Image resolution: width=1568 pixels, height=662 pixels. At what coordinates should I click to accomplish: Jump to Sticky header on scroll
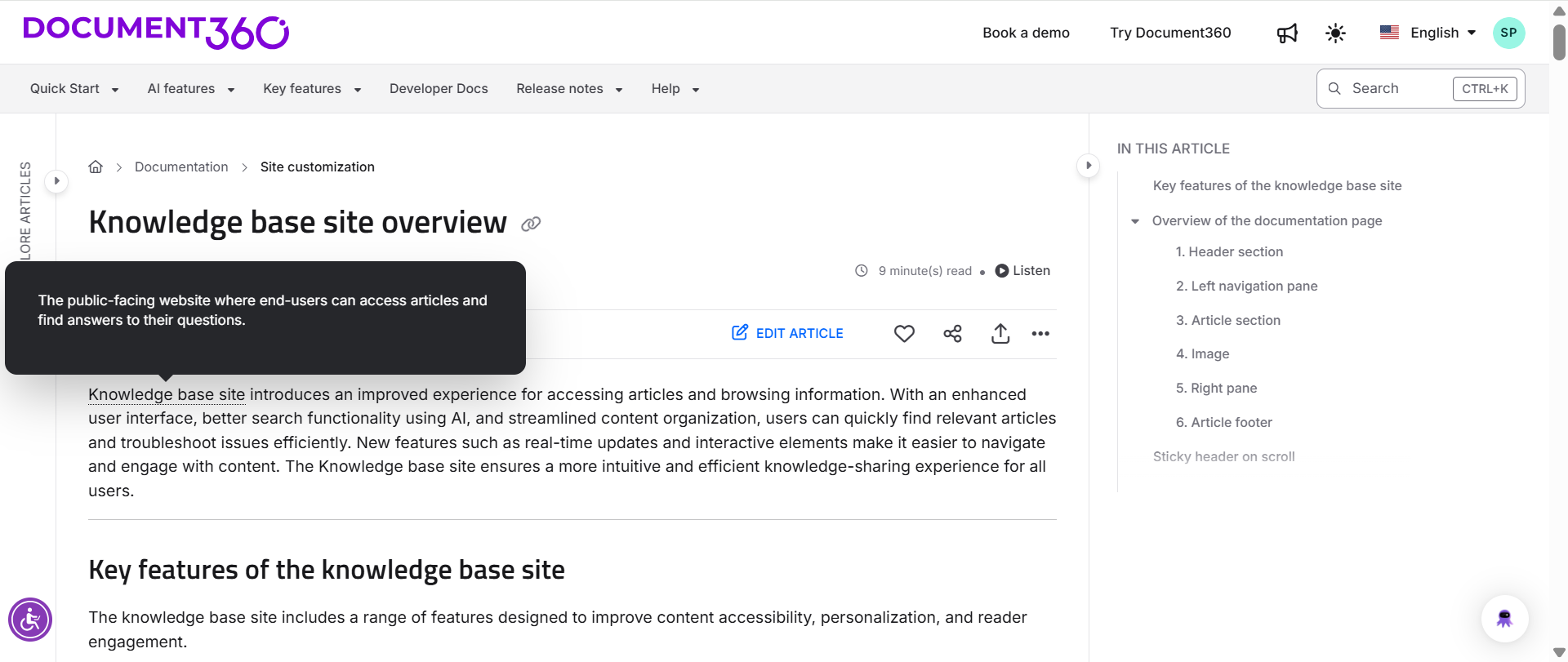(x=1223, y=457)
